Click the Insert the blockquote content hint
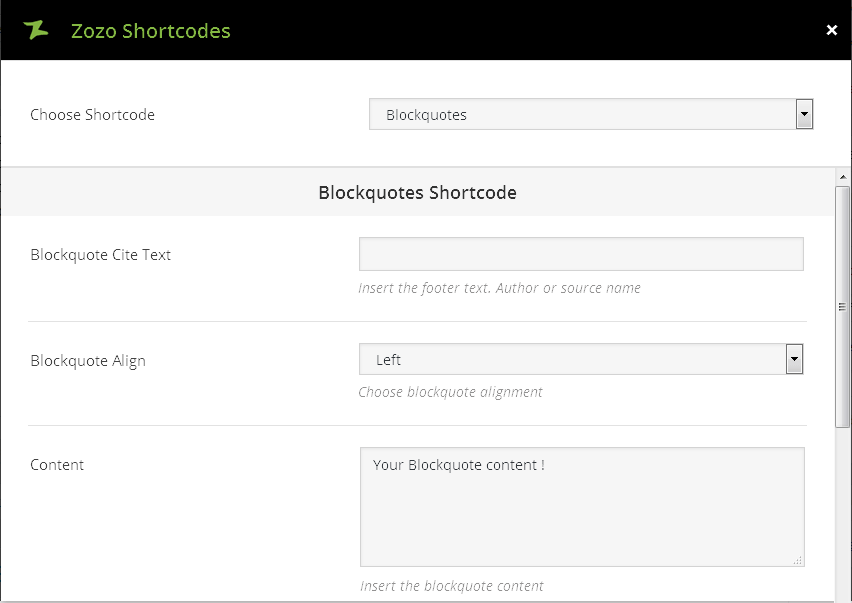The height and width of the screenshot is (603, 852). coord(451,586)
